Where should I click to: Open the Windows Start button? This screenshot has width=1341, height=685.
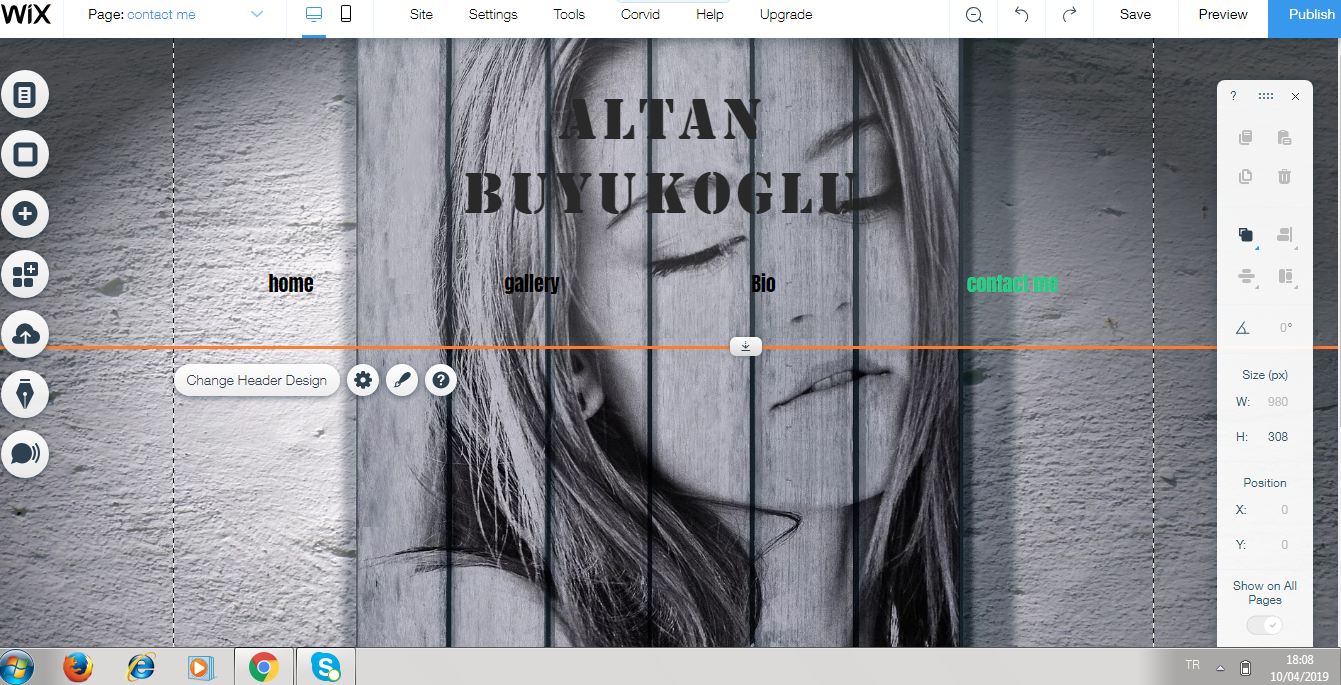tap(17, 666)
